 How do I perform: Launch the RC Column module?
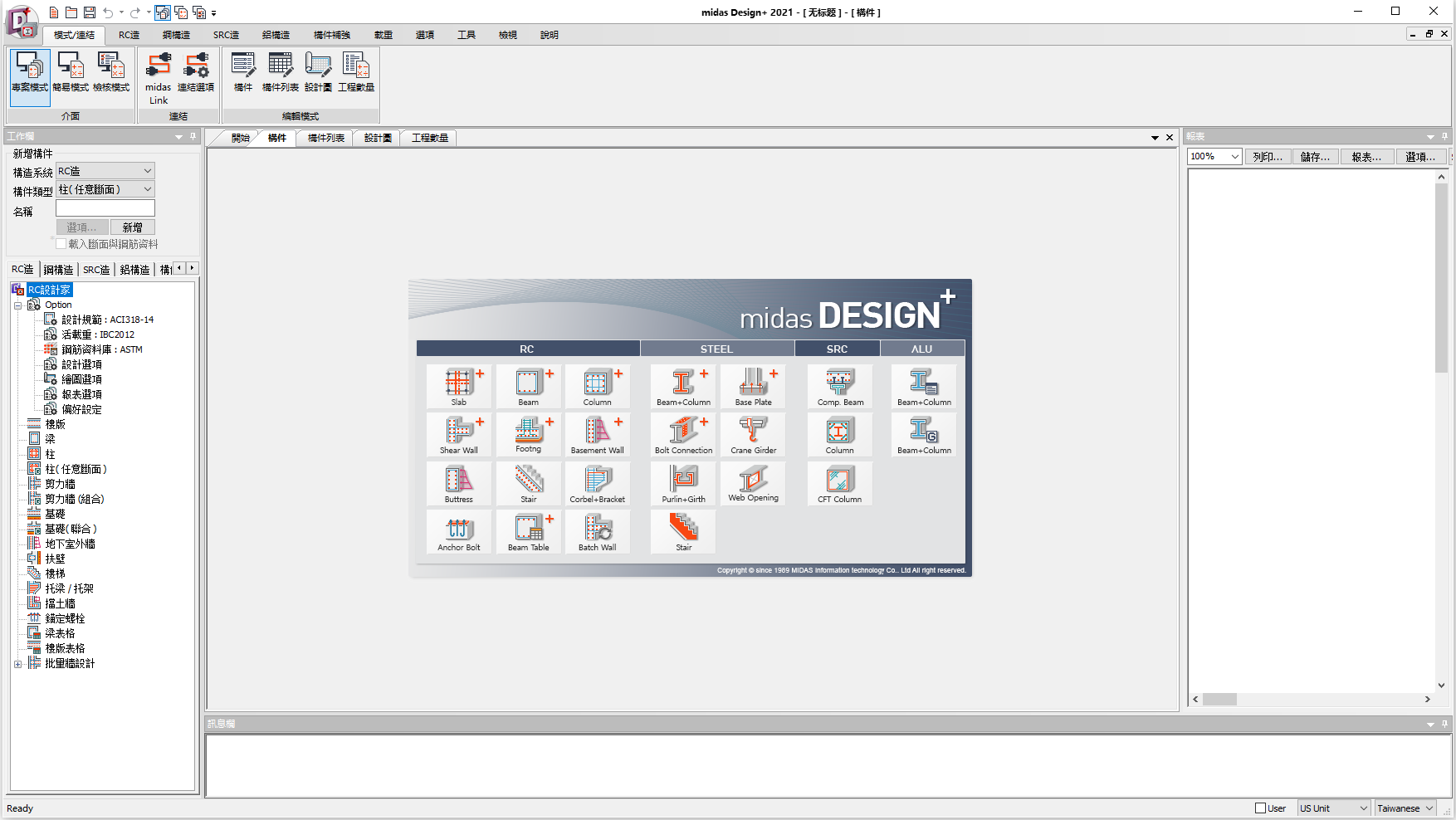point(598,386)
